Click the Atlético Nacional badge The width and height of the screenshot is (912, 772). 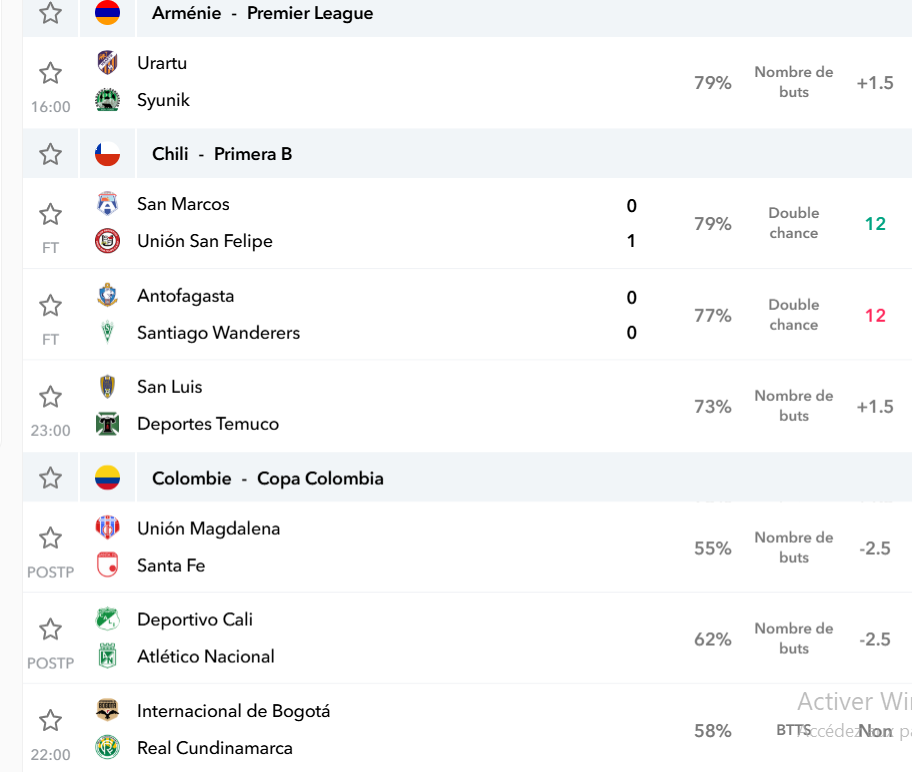(x=108, y=656)
